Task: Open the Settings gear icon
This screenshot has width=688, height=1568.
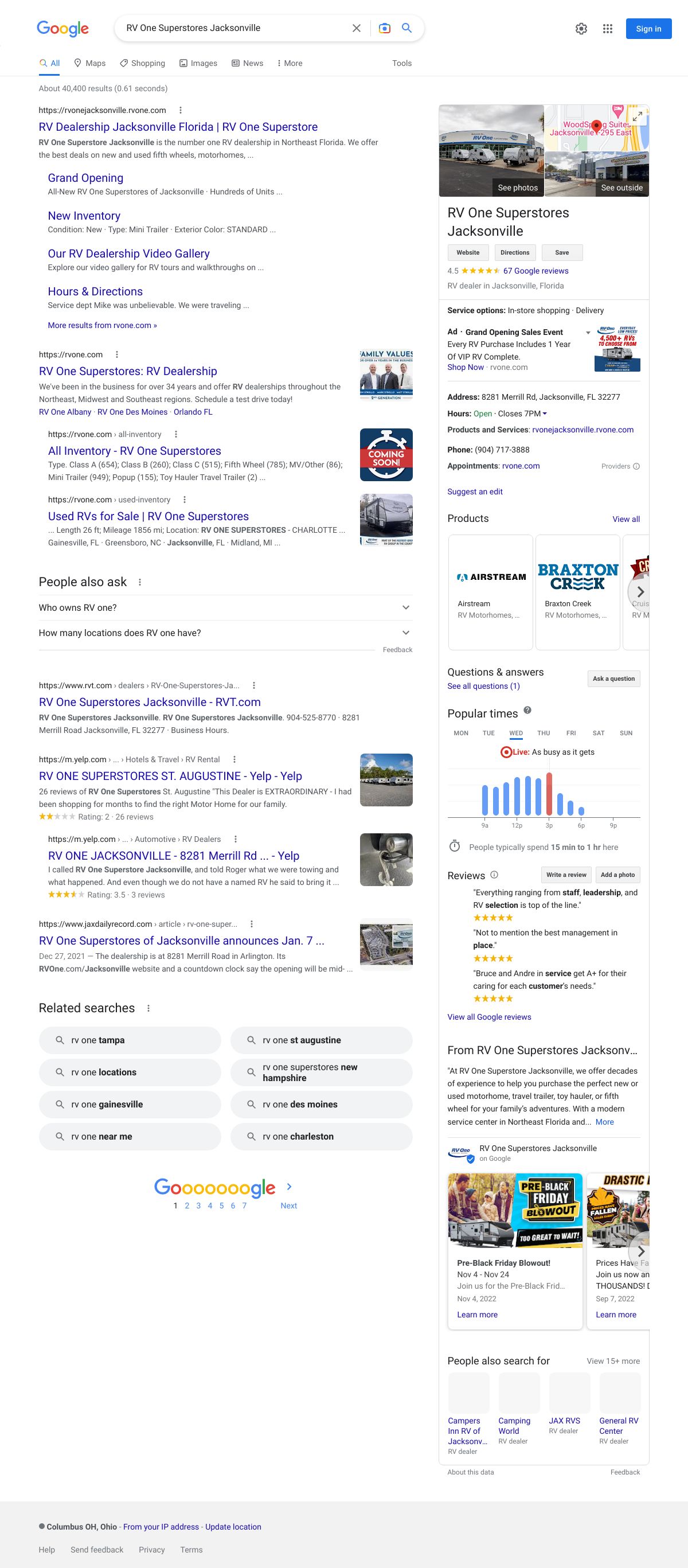Action: tap(581, 29)
